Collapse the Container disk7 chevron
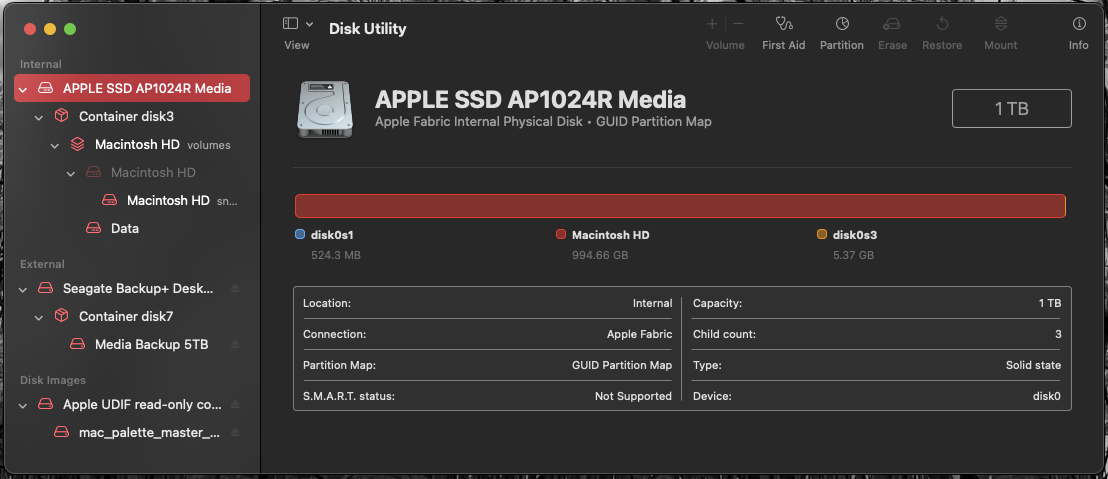 pos(40,317)
